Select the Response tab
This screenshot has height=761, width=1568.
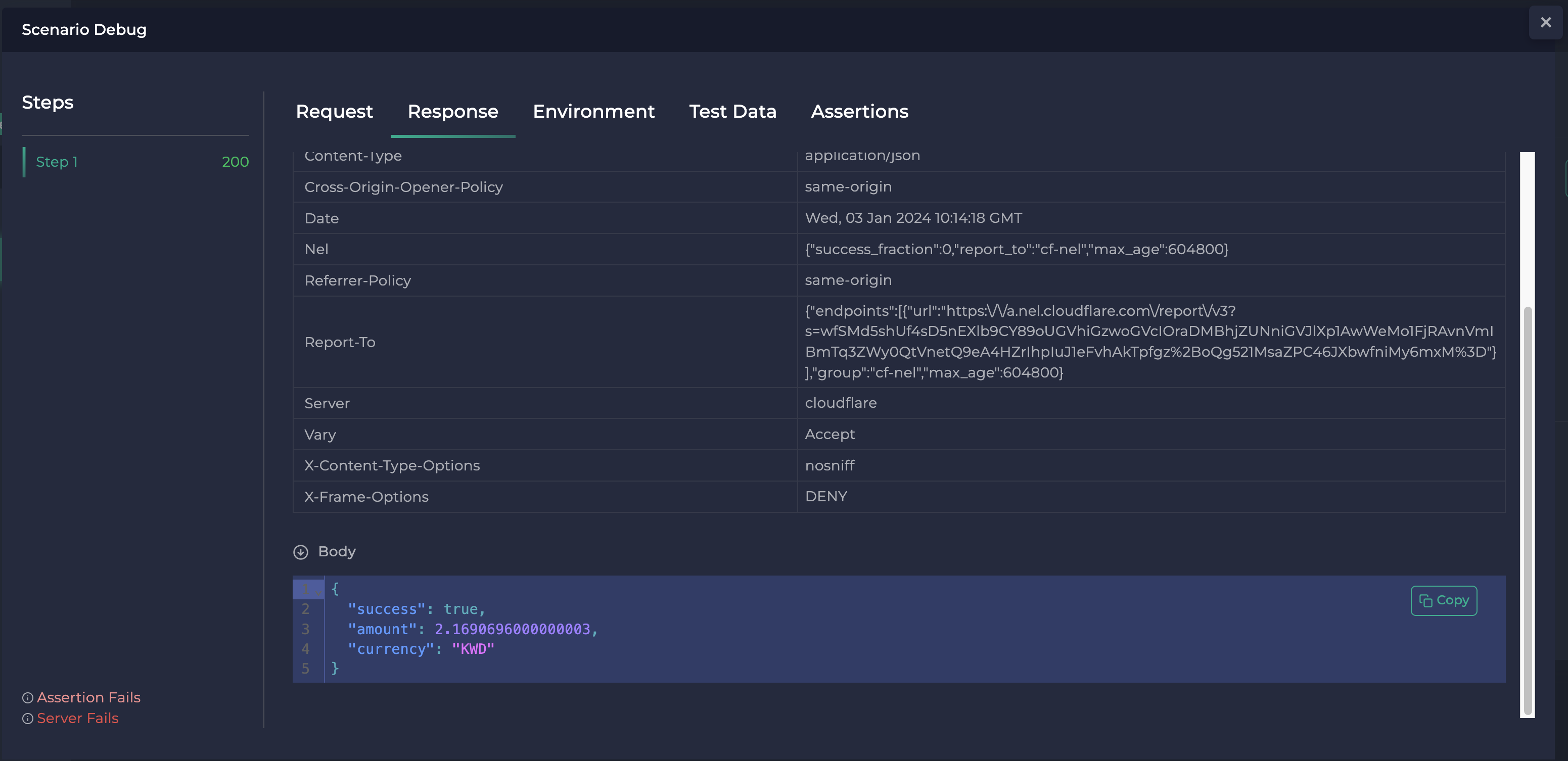[453, 112]
